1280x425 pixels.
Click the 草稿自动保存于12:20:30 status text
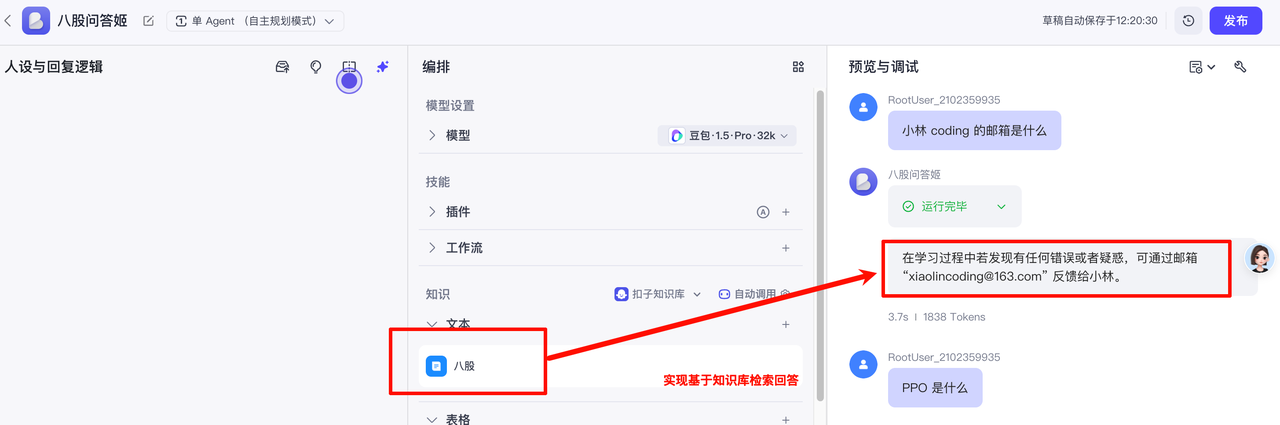(1099, 20)
